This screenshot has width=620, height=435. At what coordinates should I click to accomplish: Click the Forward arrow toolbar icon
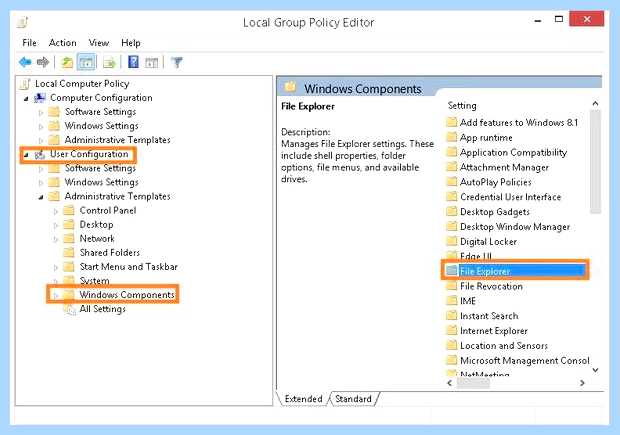coord(43,62)
